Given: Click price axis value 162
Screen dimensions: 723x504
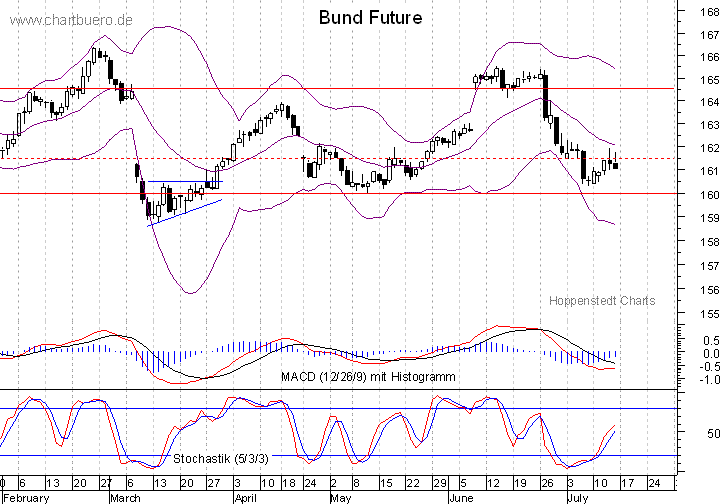Looking at the screenshot, I should (710, 148).
